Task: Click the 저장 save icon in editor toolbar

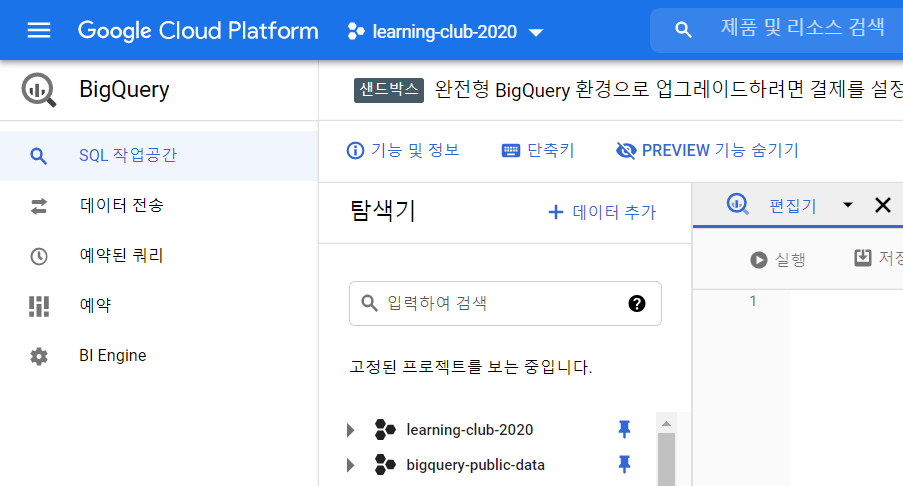Action: coord(862,258)
